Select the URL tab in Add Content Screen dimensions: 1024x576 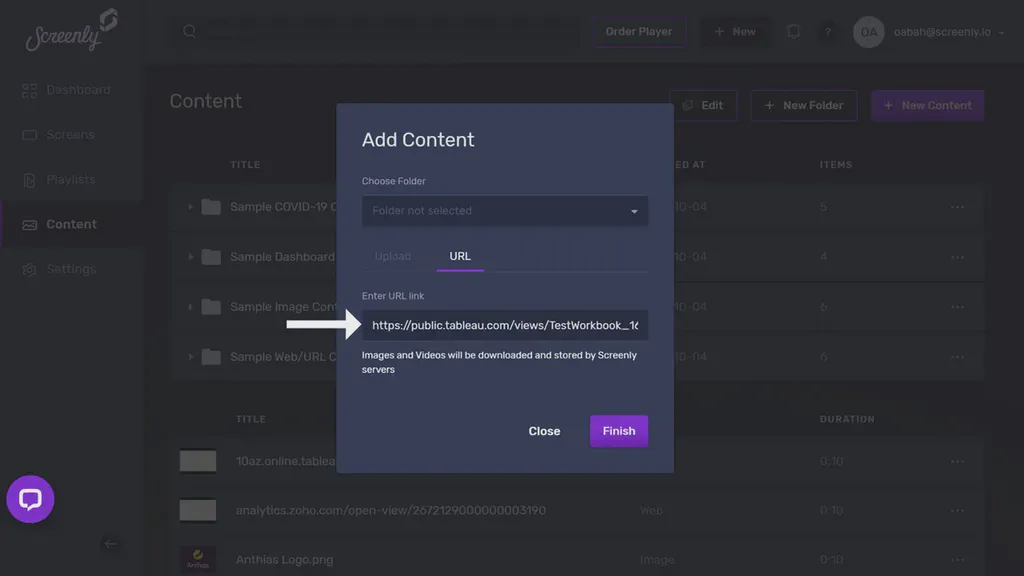coord(459,256)
